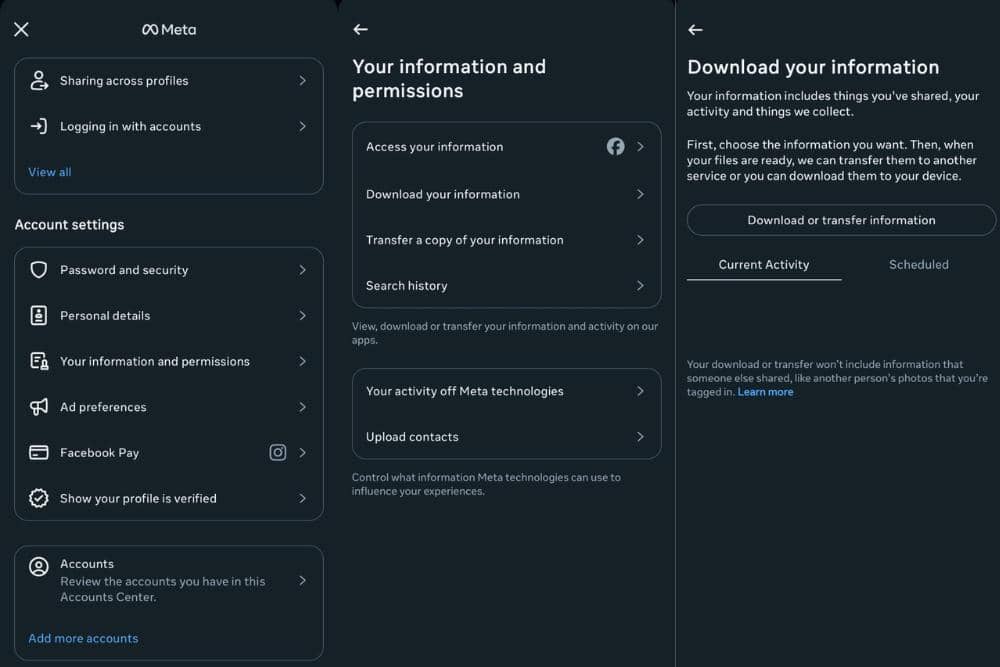Viewport: 1000px width, 667px height.
Task: Click the Sharing across profiles icon
Action: coord(39,81)
